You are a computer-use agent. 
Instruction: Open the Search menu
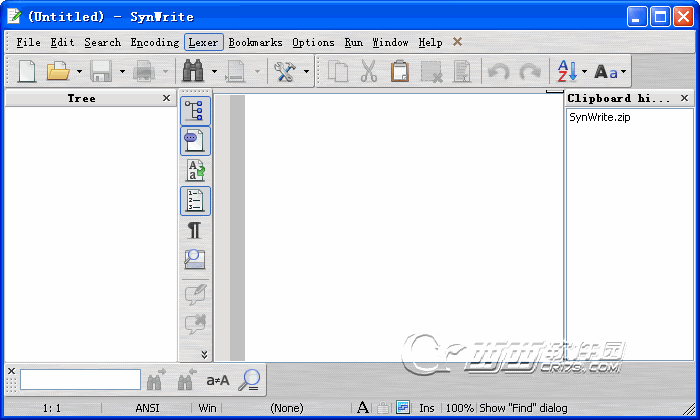point(103,42)
